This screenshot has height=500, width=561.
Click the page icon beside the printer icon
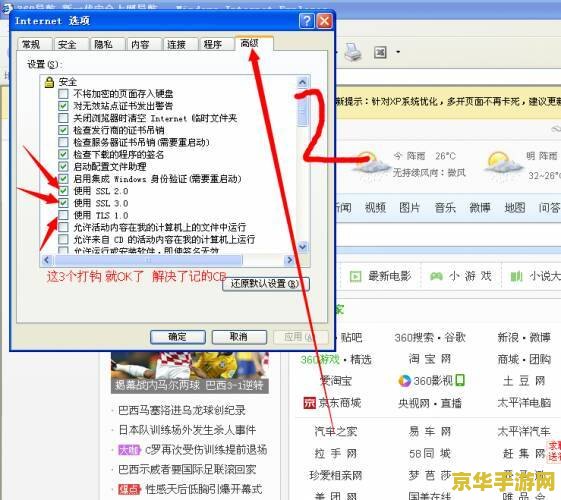tap(380, 53)
